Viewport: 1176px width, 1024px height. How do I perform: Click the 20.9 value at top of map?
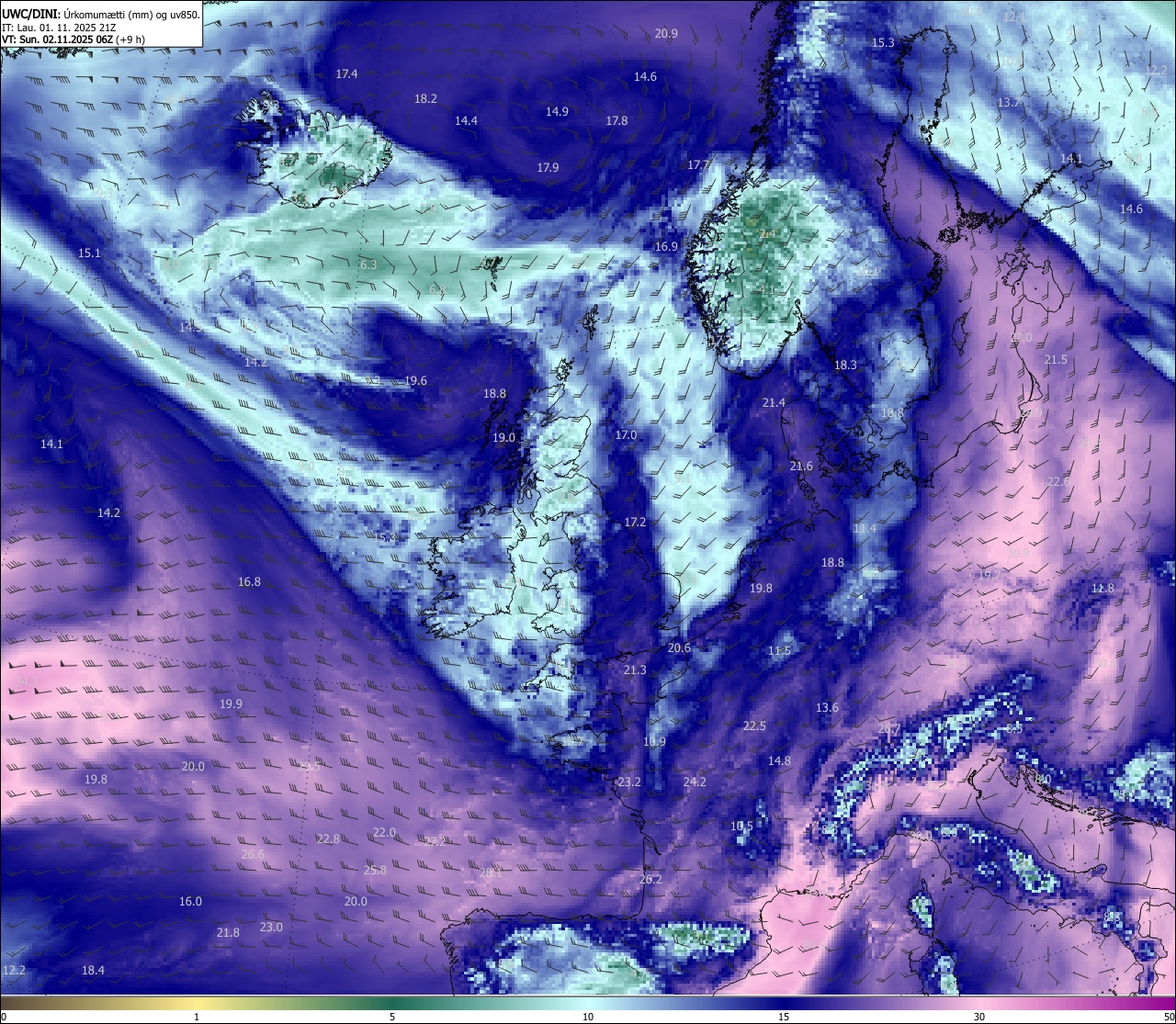[666, 34]
